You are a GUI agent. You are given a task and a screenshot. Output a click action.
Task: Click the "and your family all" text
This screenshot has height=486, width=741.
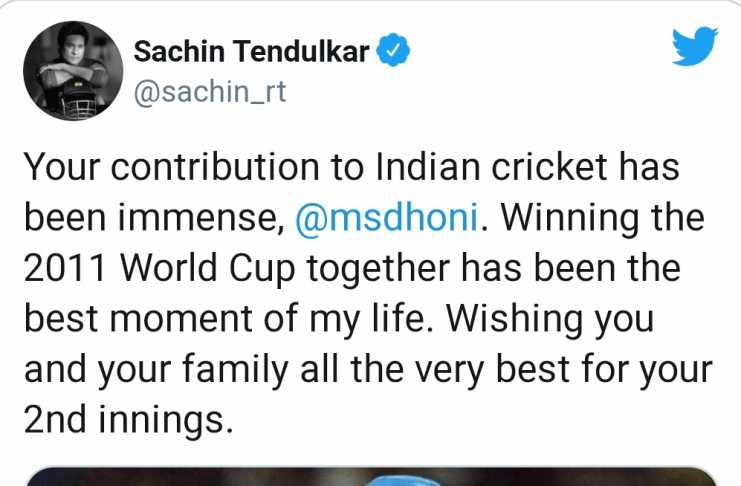coord(181,369)
